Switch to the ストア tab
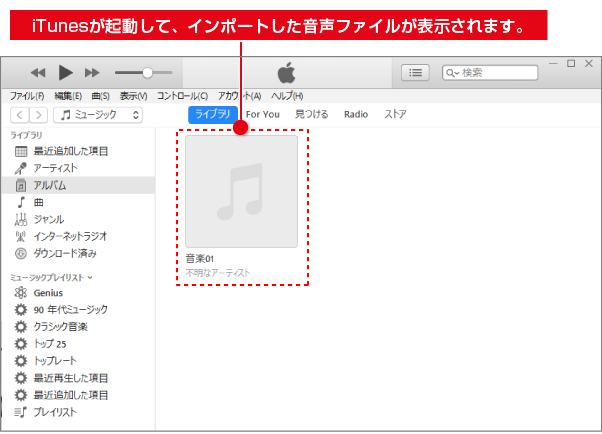The image size is (602, 434). click(395, 114)
